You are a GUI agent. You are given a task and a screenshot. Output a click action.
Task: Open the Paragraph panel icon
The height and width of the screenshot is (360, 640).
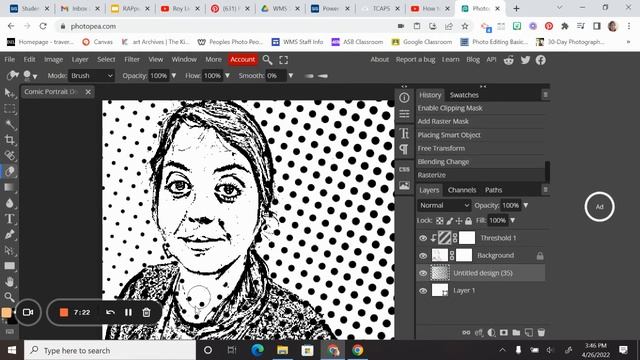404,149
